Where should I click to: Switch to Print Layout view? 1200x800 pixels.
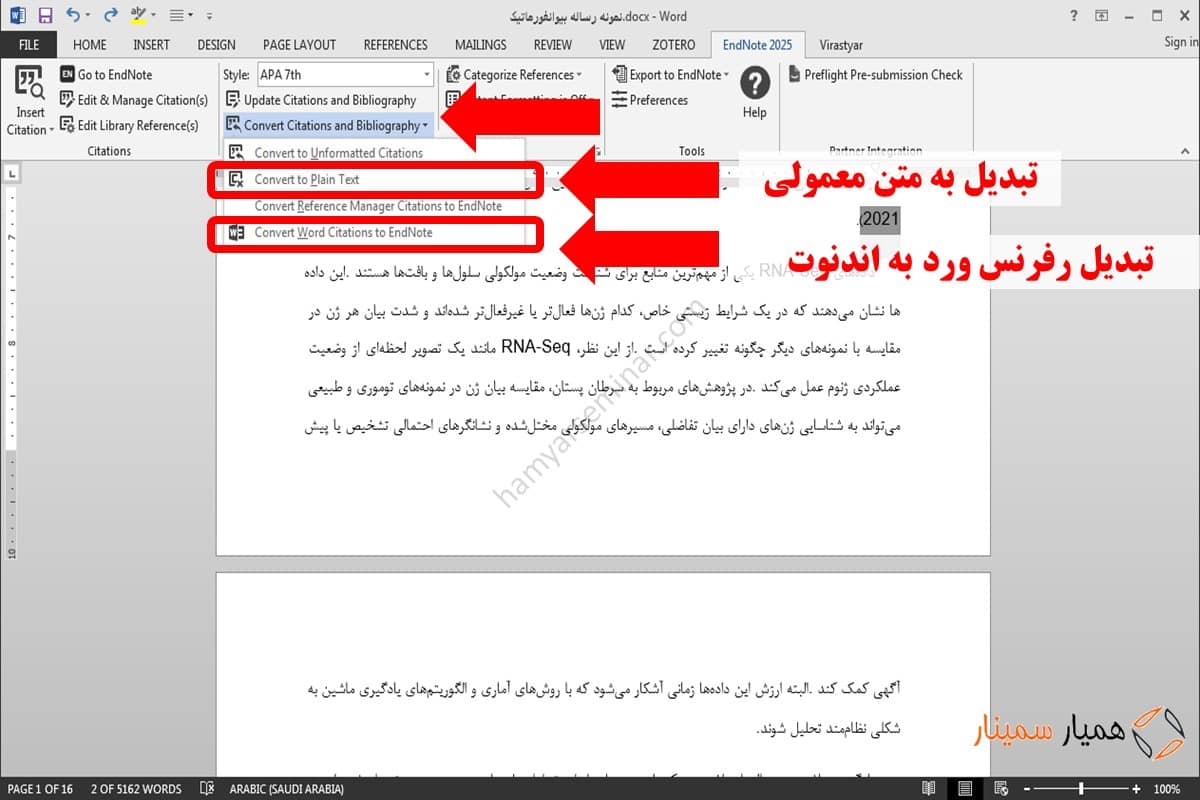(x=963, y=789)
